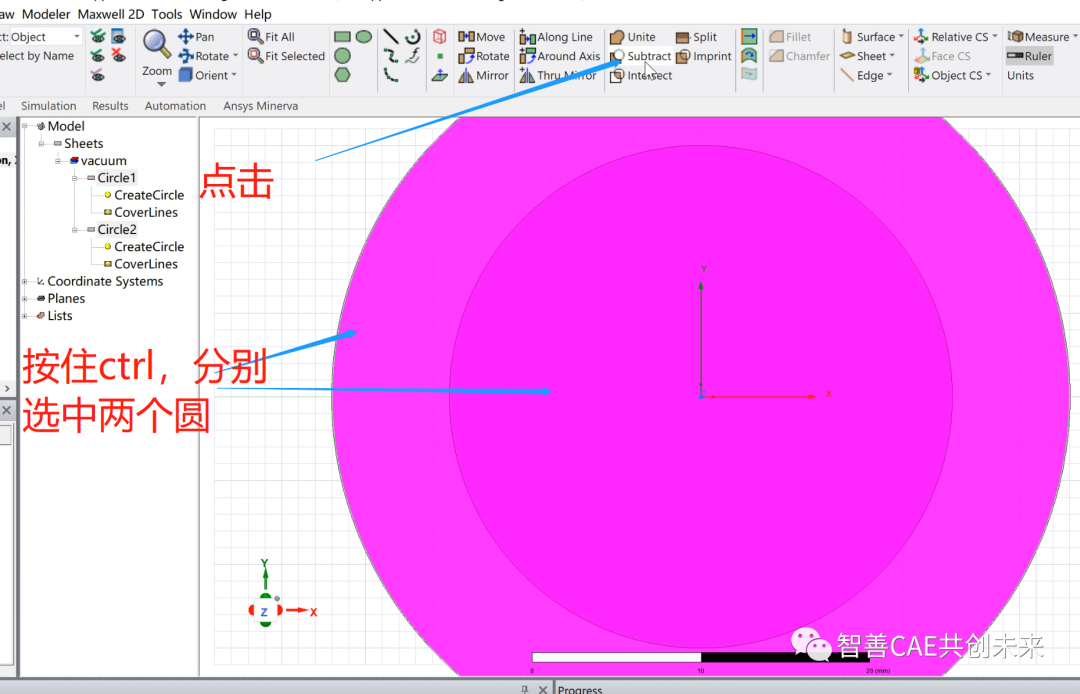Open the Sheet dropdown menu
This screenshot has width=1080, height=694.
(x=893, y=56)
